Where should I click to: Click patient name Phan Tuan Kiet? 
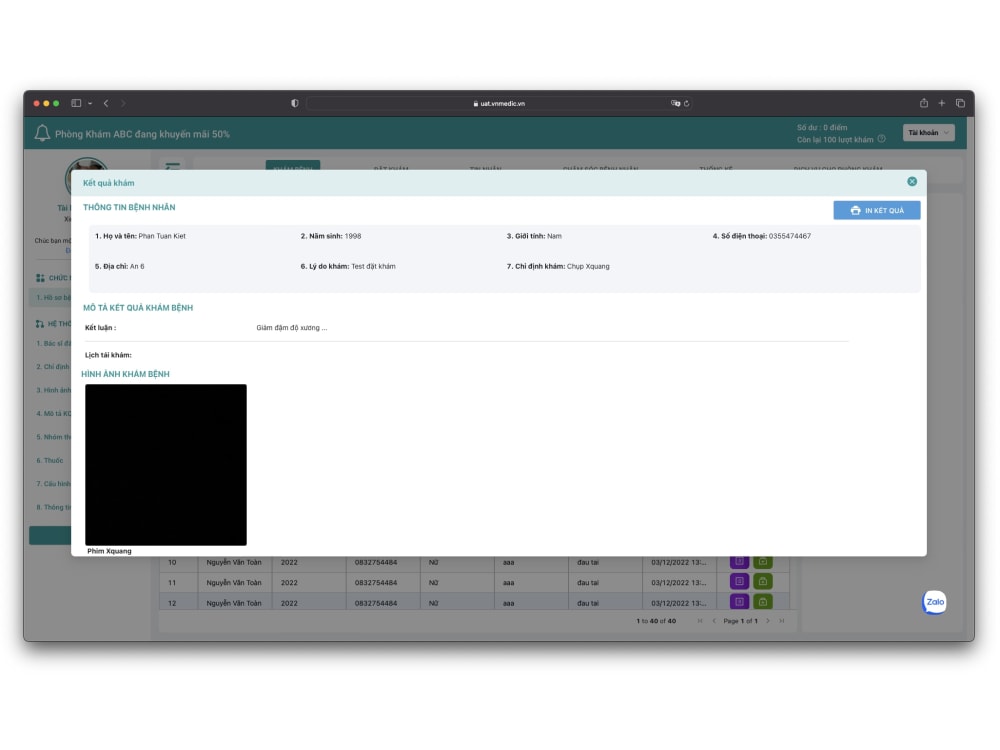click(x=162, y=236)
